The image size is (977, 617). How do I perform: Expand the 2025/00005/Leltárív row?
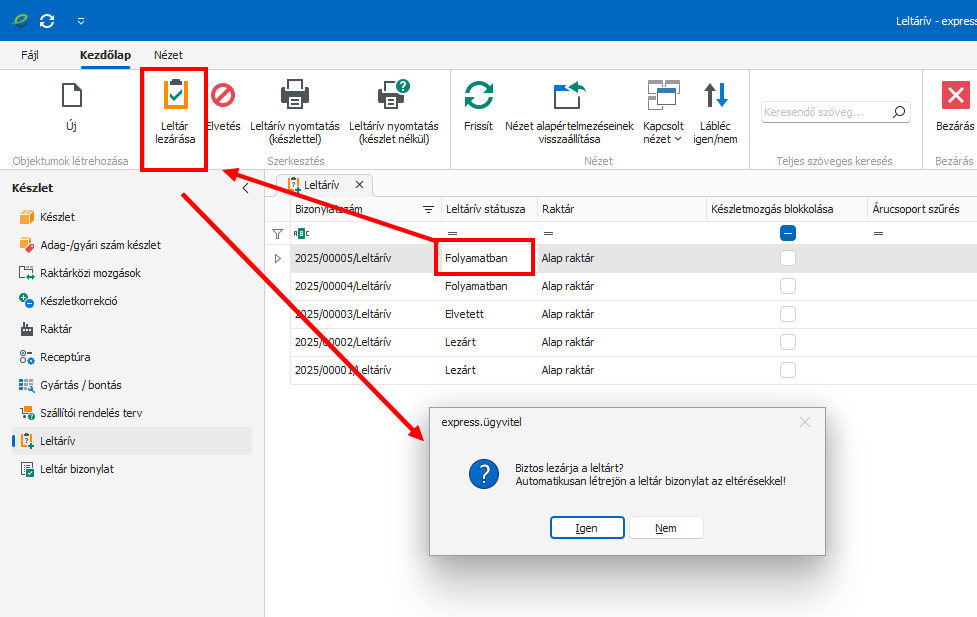[278, 258]
